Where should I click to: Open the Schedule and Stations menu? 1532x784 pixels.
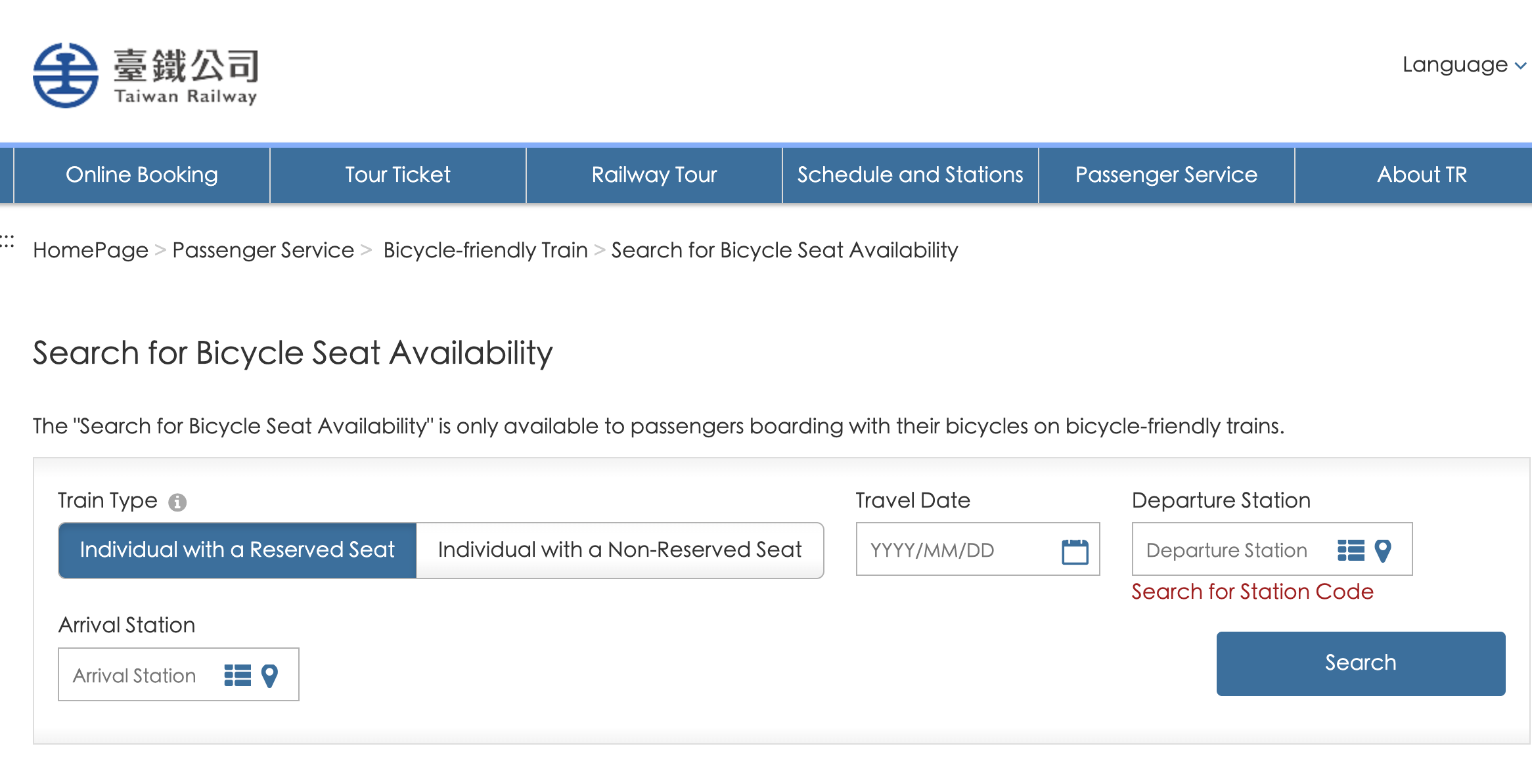(910, 175)
